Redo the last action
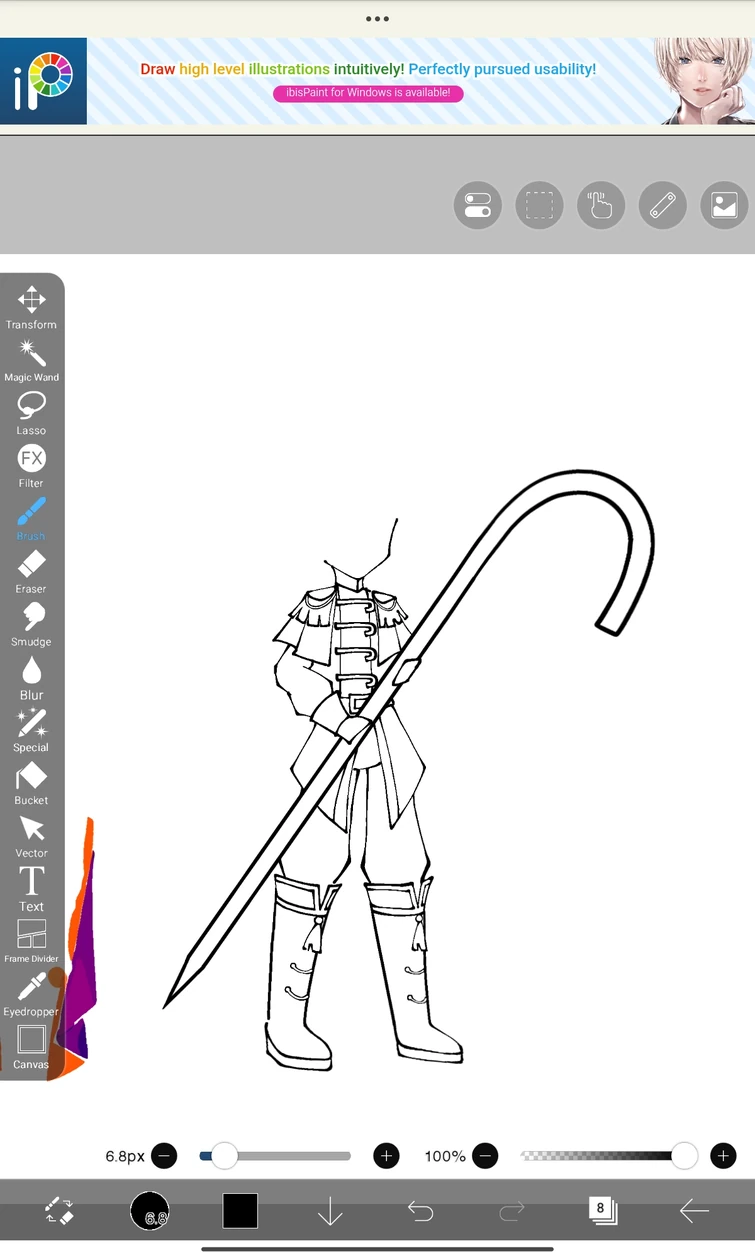 tap(511, 1212)
